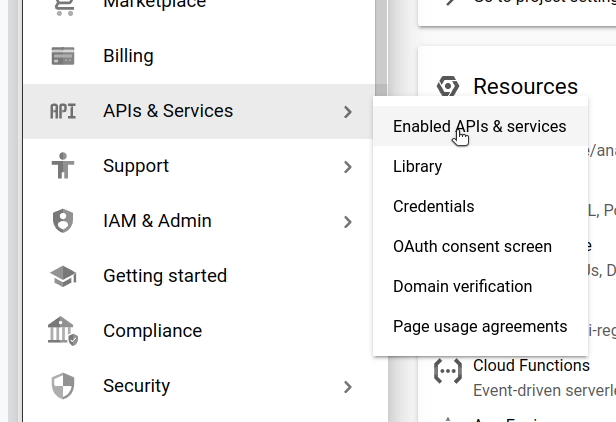The image size is (616, 422).
Task: Click the Compliance building icon
Action: [63, 331]
